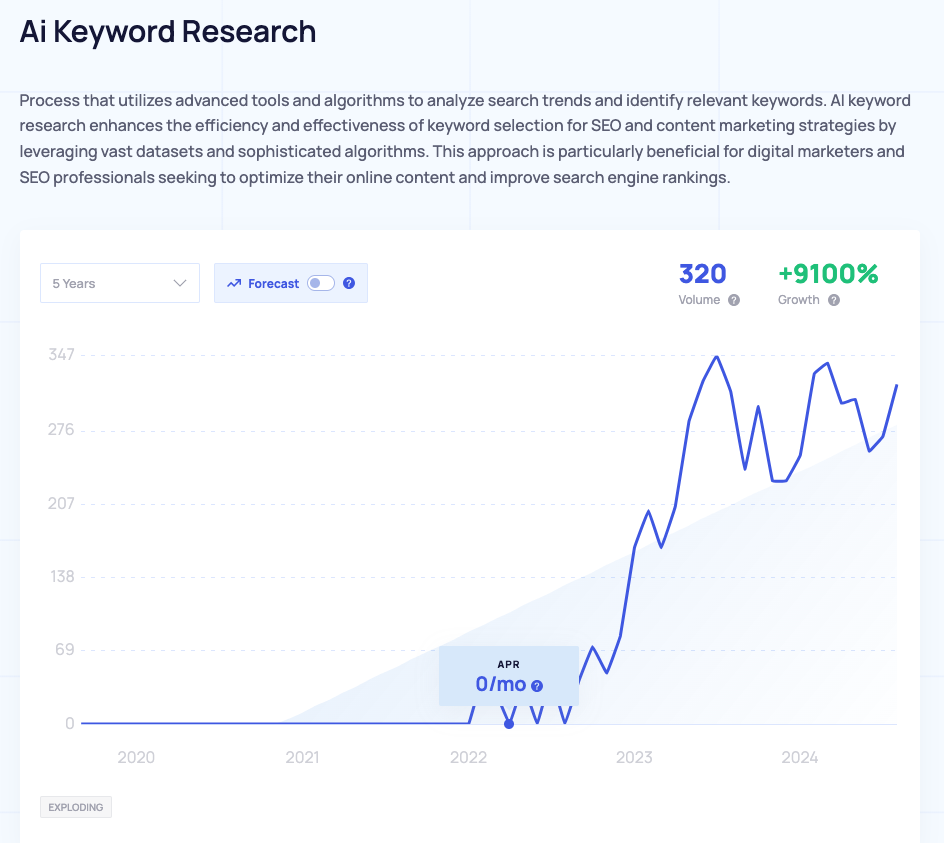Open the 5 Years time range dropdown

119,283
